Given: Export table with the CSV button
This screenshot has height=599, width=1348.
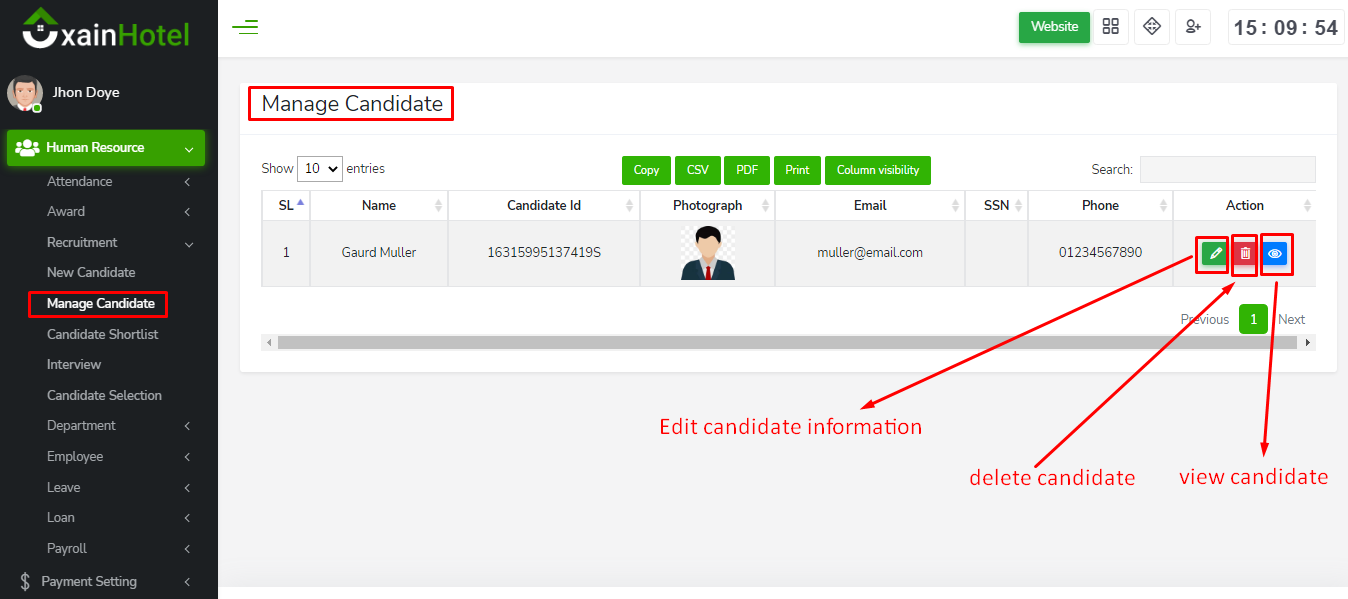Looking at the screenshot, I should click(x=697, y=170).
